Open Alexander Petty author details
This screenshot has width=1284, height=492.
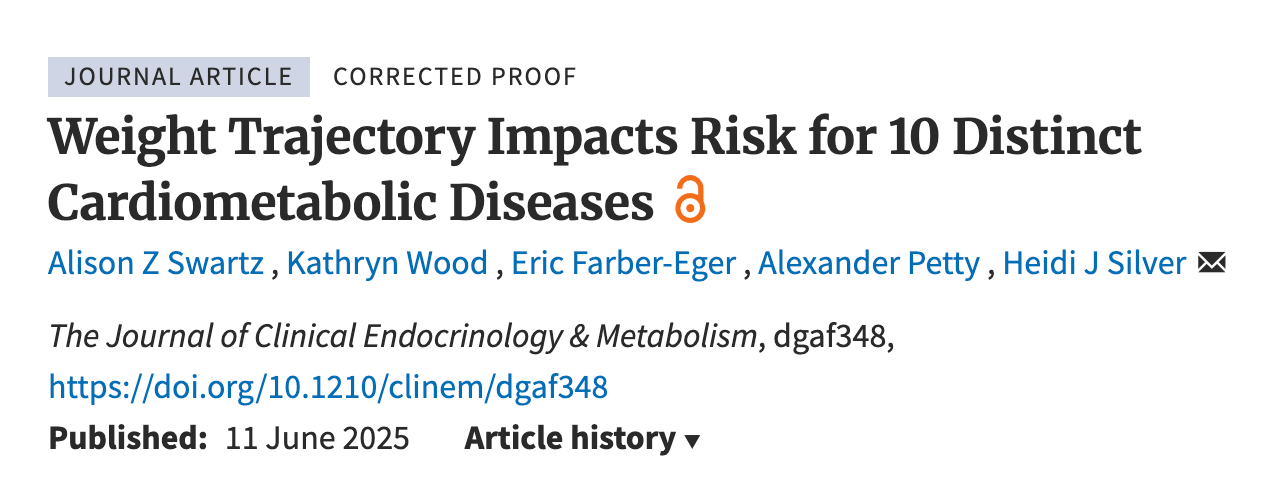click(x=869, y=264)
